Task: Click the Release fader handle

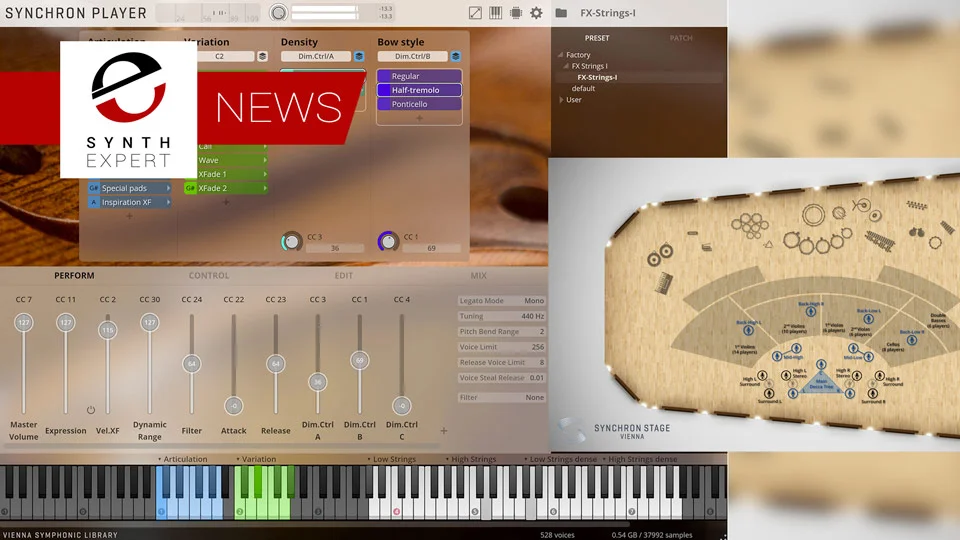Action: pos(276,364)
